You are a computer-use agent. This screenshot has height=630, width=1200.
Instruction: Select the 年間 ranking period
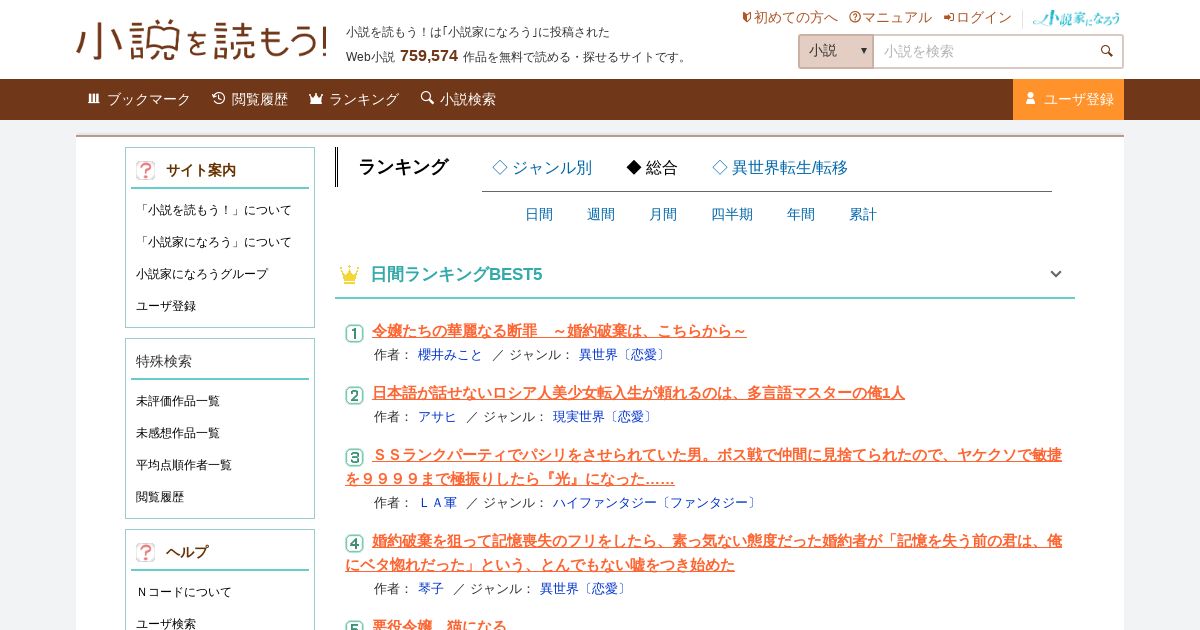801,214
